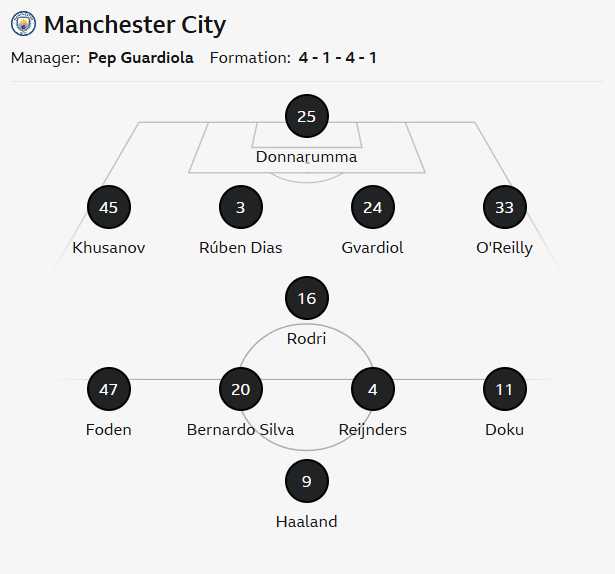Image resolution: width=615 pixels, height=574 pixels.
Task: Click the O'Reilly name label
Action: tap(504, 248)
